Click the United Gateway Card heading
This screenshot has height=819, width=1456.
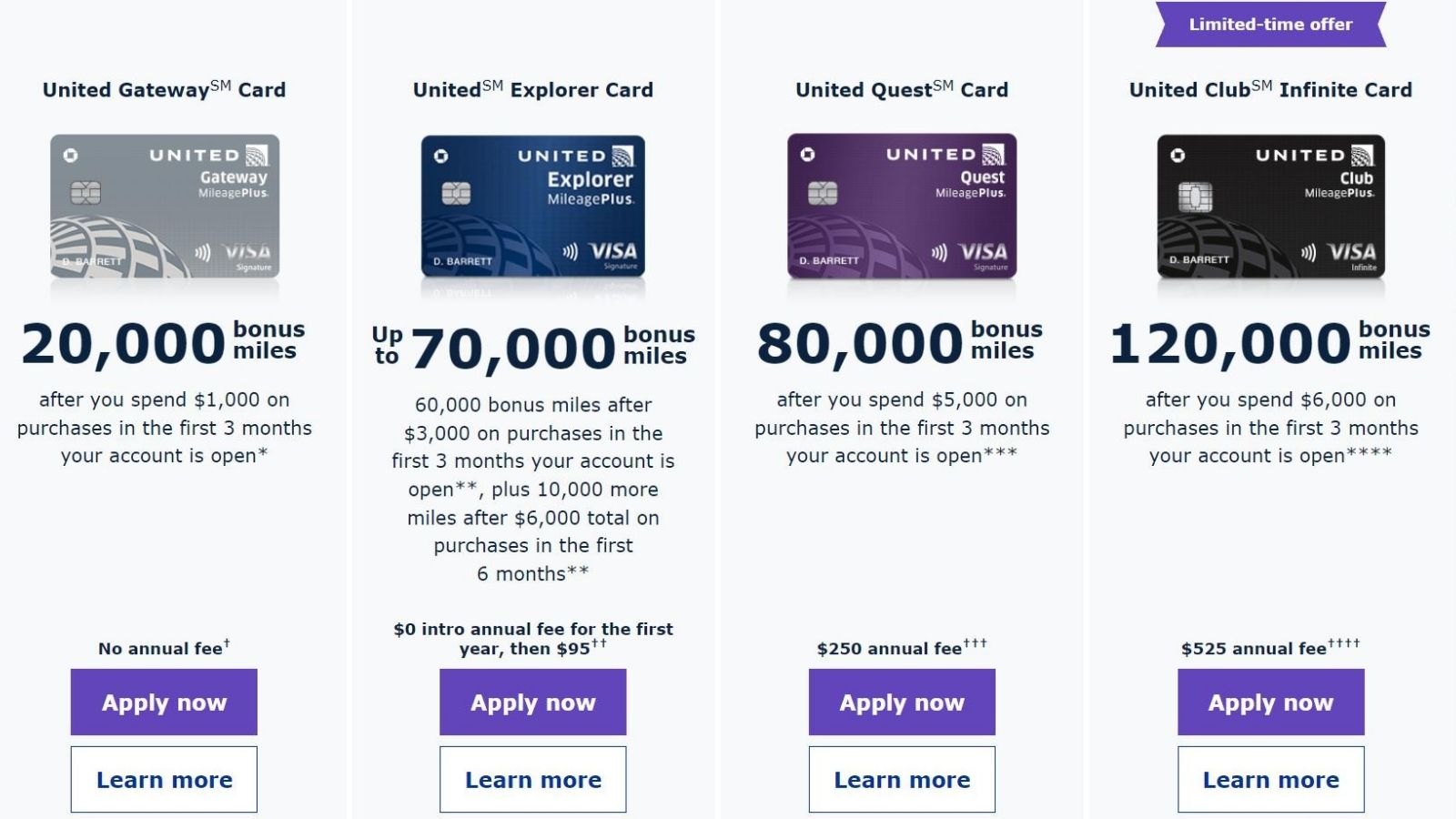[x=164, y=89]
